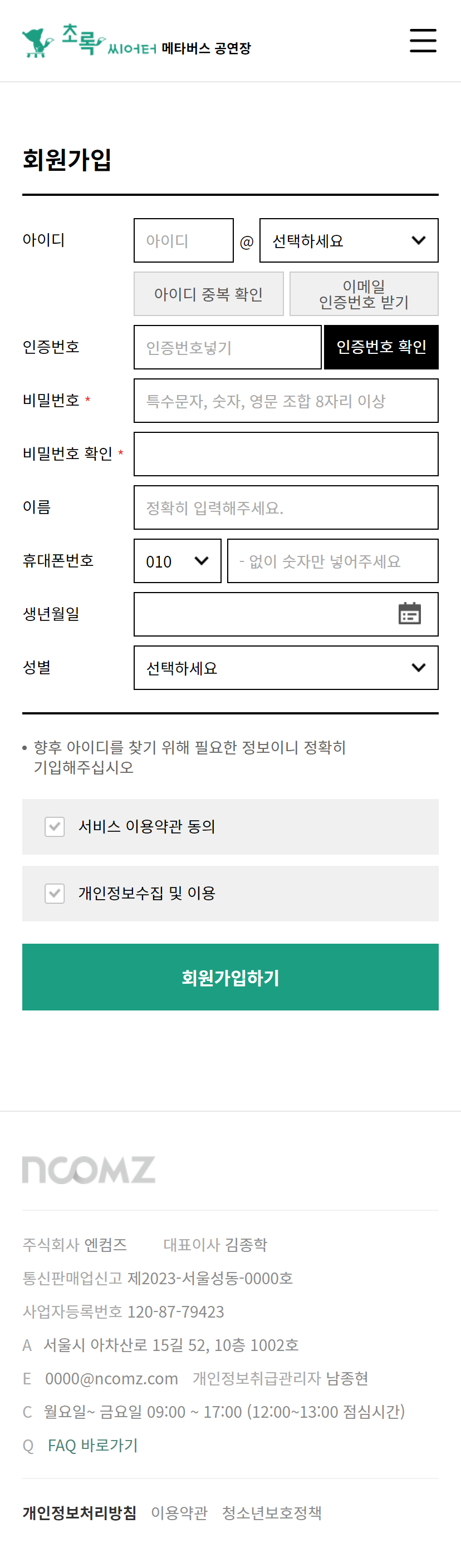Click the 이메일 인증번호 받기 button
Screen dimensions: 461x1568
(364, 294)
